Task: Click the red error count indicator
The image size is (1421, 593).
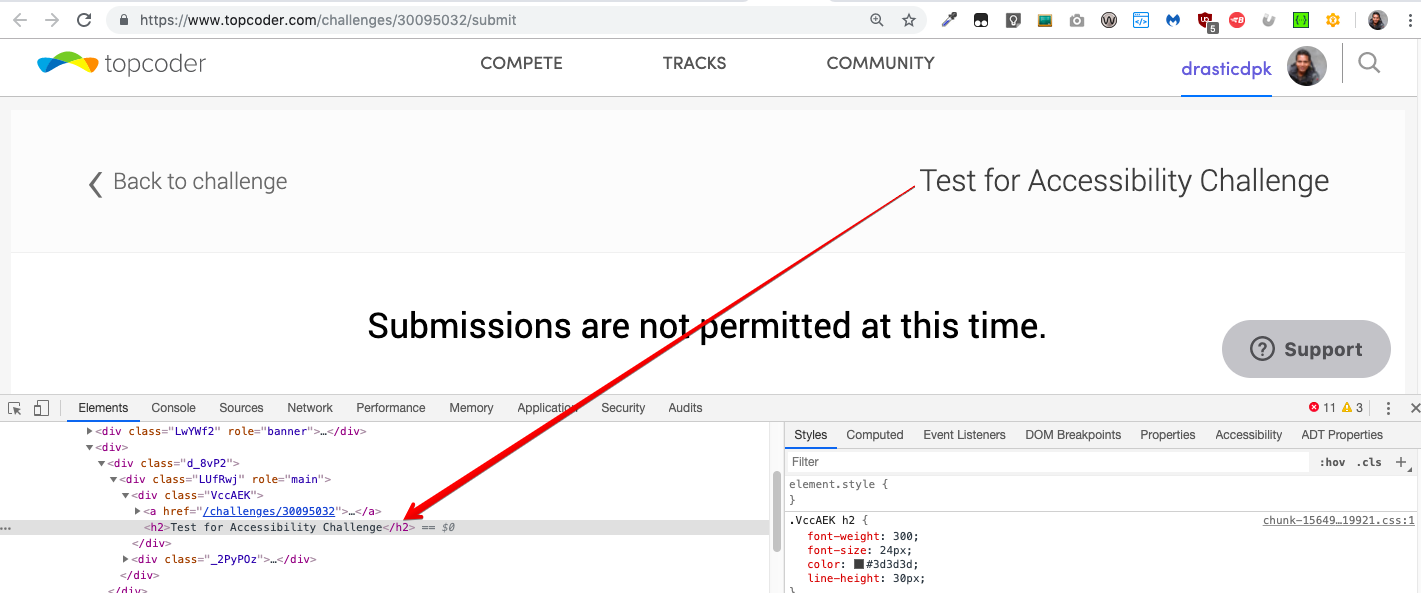Action: (1322, 408)
